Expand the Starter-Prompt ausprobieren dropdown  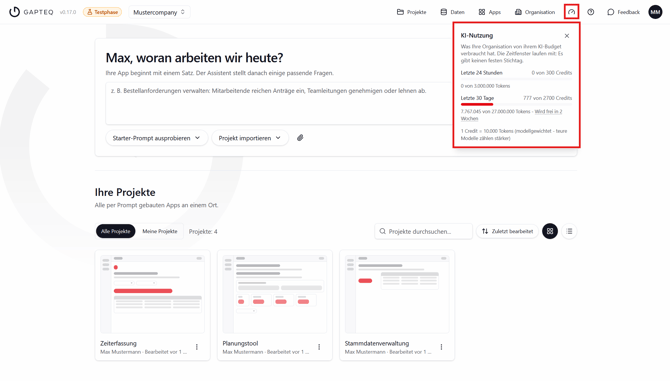(x=156, y=138)
